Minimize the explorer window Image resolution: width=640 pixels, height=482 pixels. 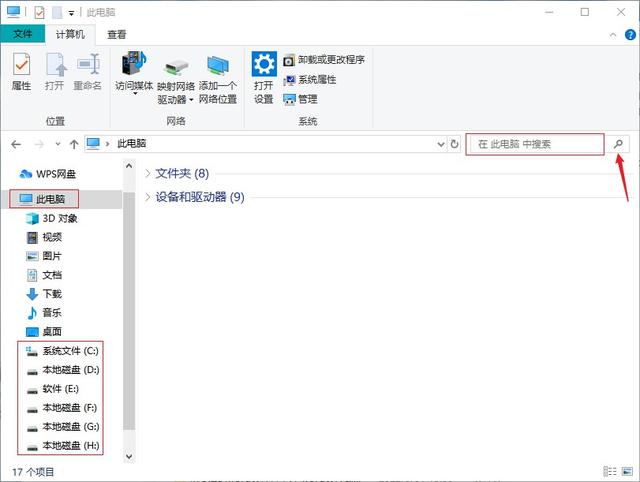click(x=549, y=12)
